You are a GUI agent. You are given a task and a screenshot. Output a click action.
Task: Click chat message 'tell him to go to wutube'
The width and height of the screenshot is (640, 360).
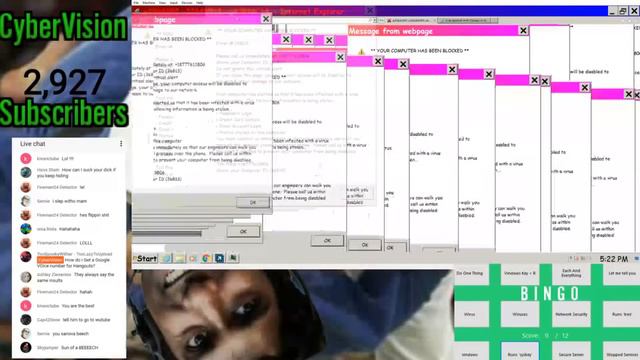point(87,320)
